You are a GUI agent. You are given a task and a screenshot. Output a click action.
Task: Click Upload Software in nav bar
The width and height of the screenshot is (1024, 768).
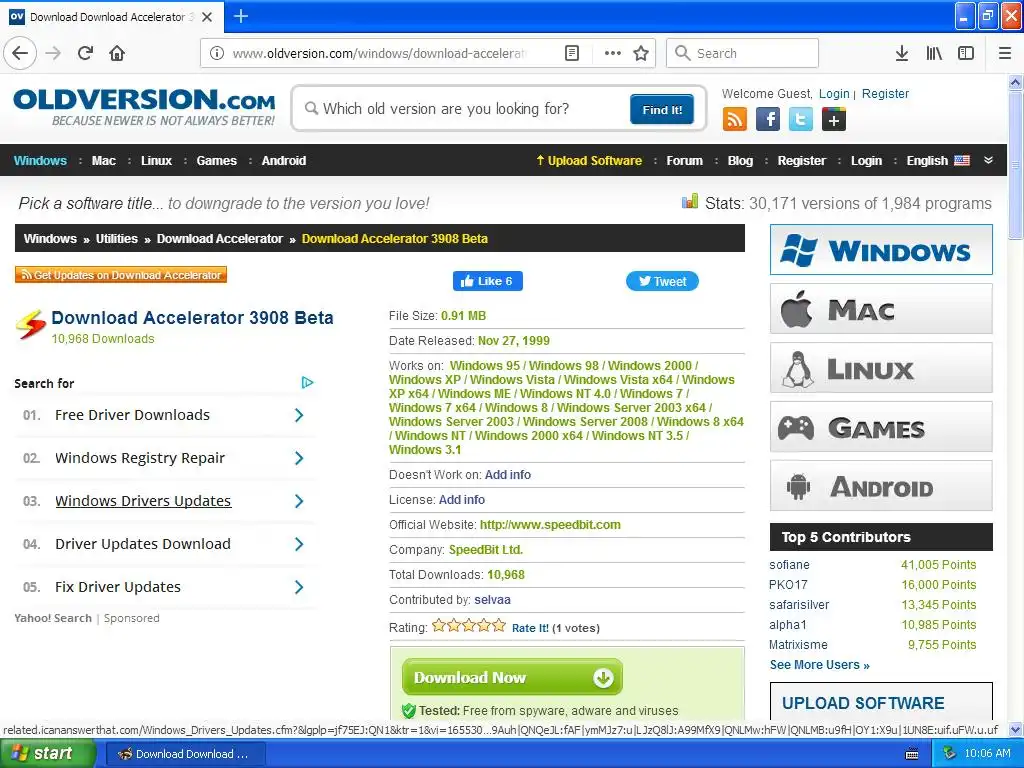point(589,161)
